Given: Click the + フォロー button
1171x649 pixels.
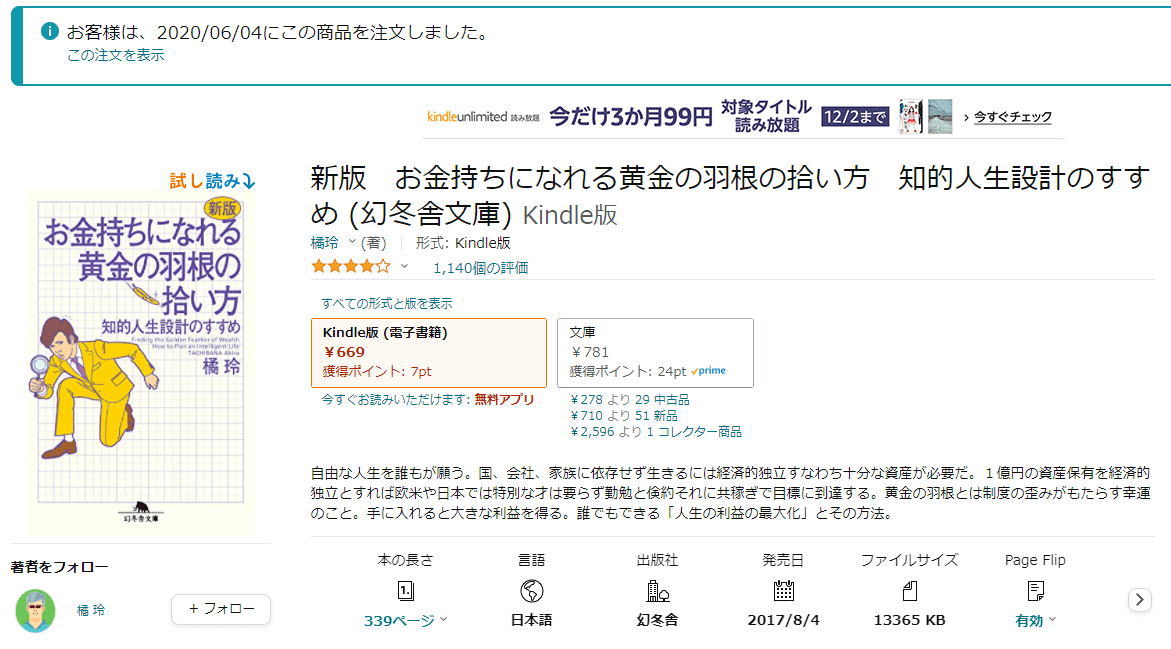Looking at the screenshot, I should [221, 609].
